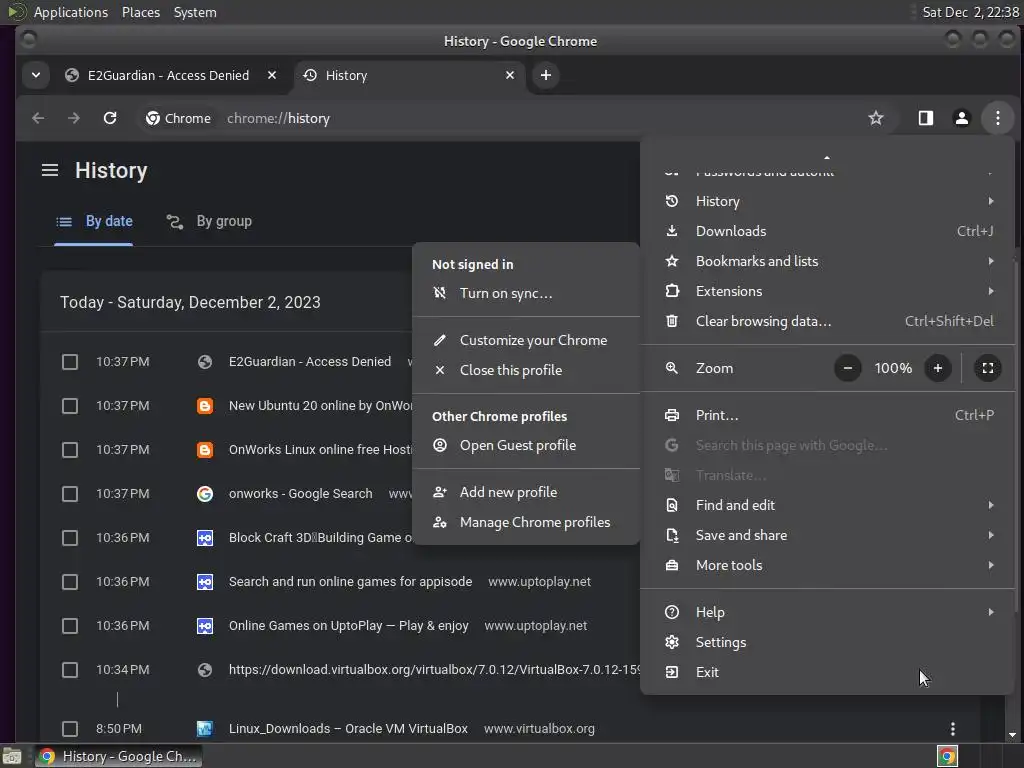Choose Customize your Chrome
The height and width of the screenshot is (768, 1024).
point(526,340)
